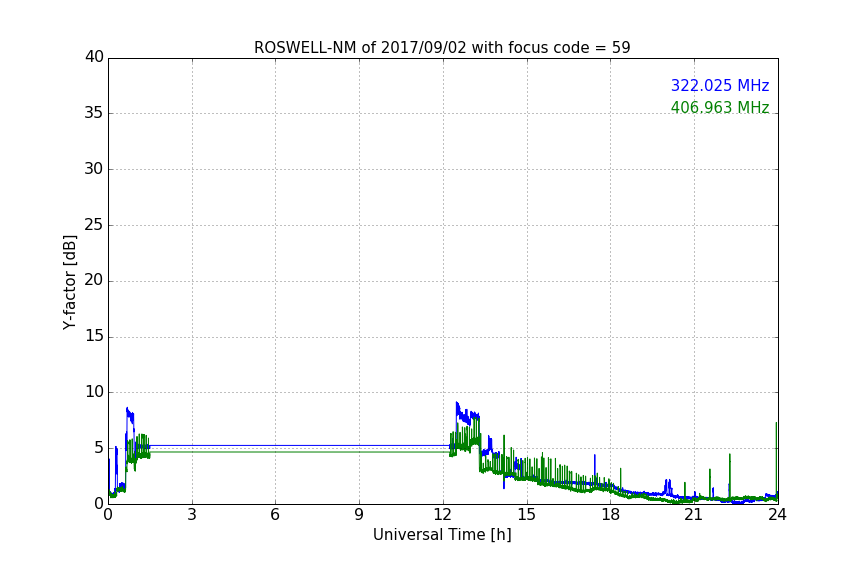The image size is (864, 576).
Task: Click the Y-factor [dB] axis label
Action: tap(69, 282)
